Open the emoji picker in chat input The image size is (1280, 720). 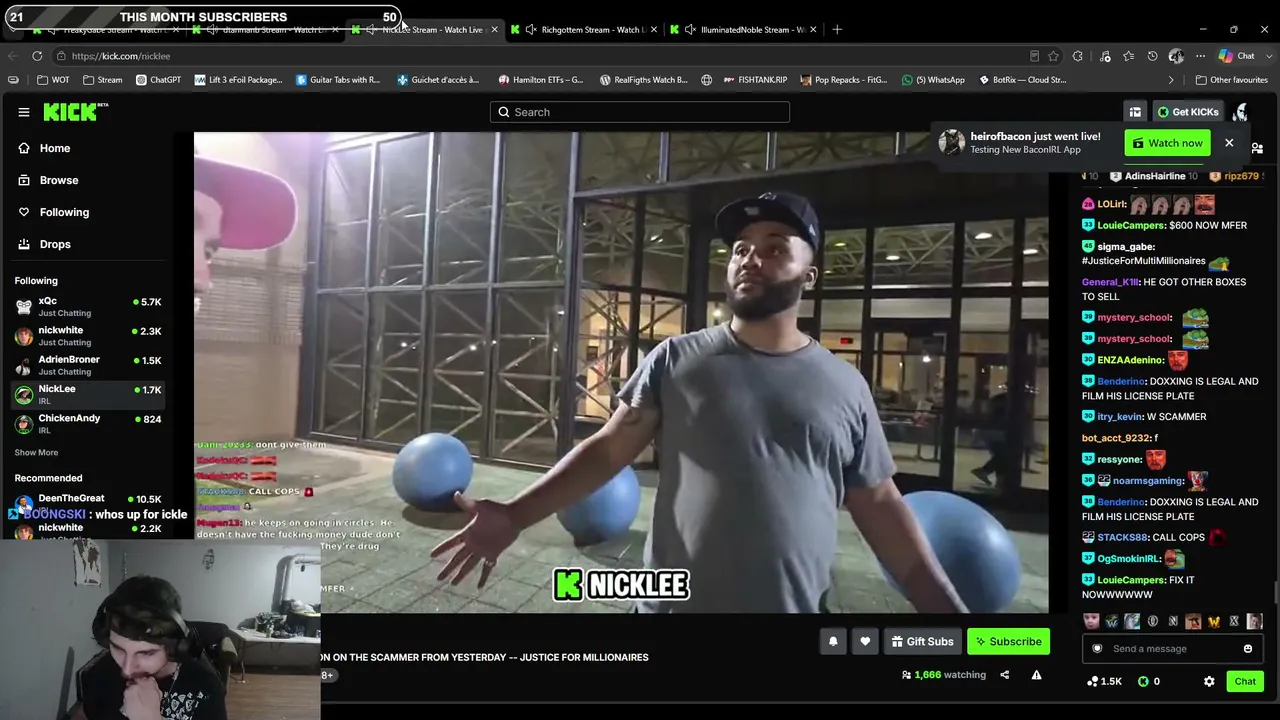coord(1248,649)
